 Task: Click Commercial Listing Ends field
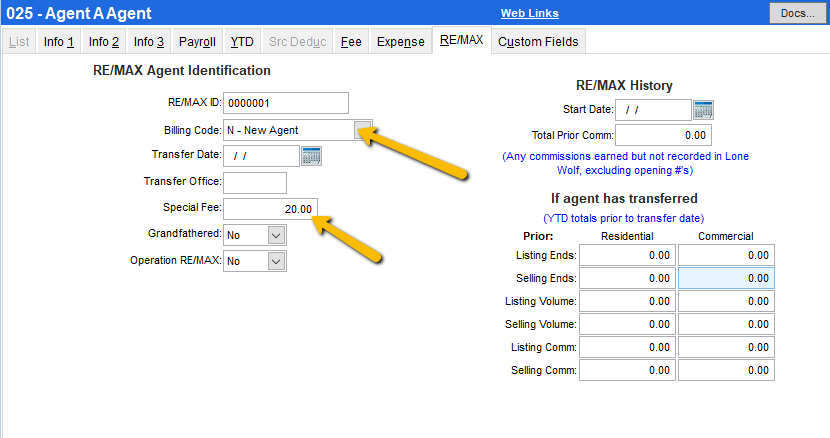point(726,255)
